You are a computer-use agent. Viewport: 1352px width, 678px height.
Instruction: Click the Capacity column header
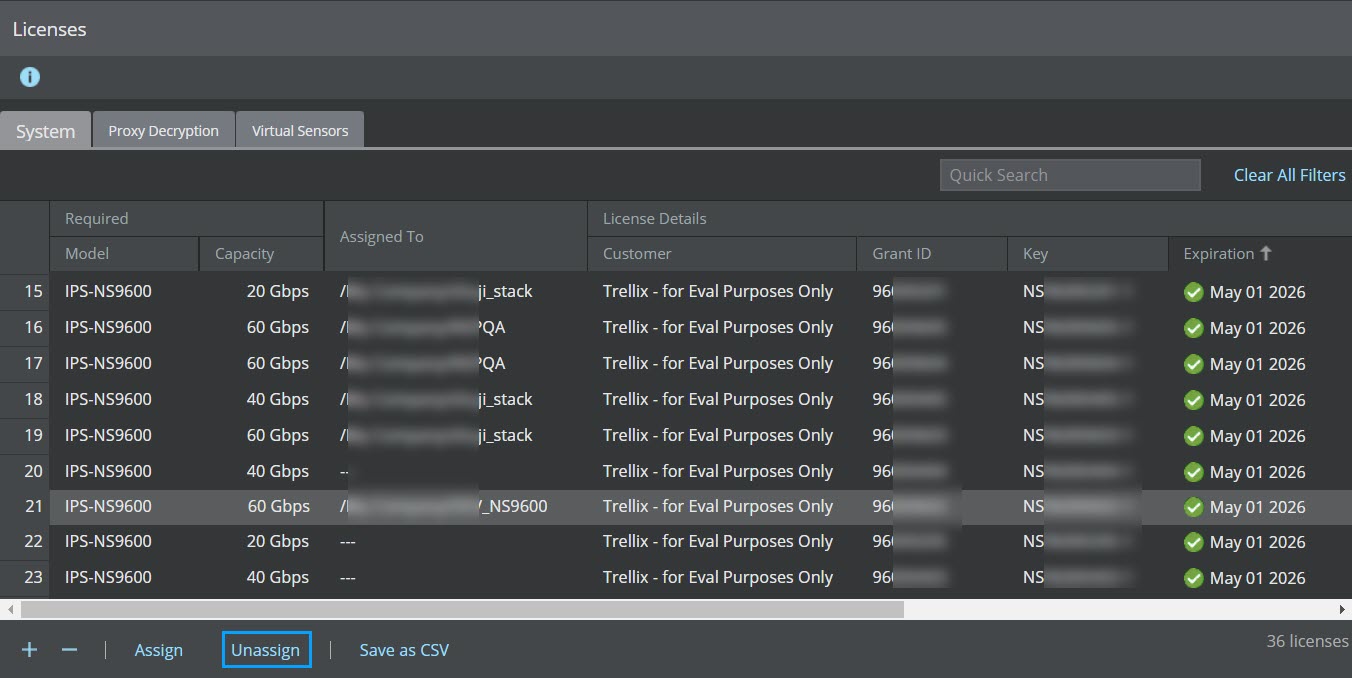click(x=262, y=254)
